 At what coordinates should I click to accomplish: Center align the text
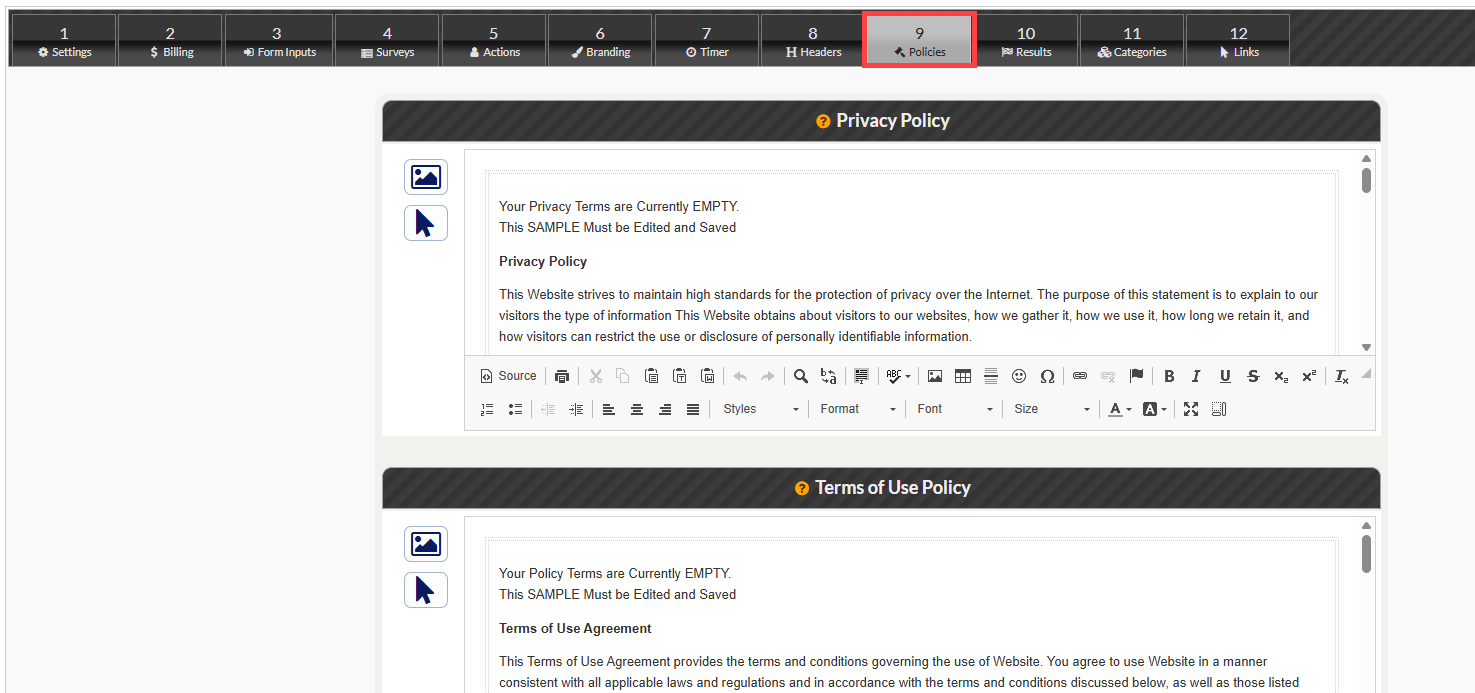[636, 409]
